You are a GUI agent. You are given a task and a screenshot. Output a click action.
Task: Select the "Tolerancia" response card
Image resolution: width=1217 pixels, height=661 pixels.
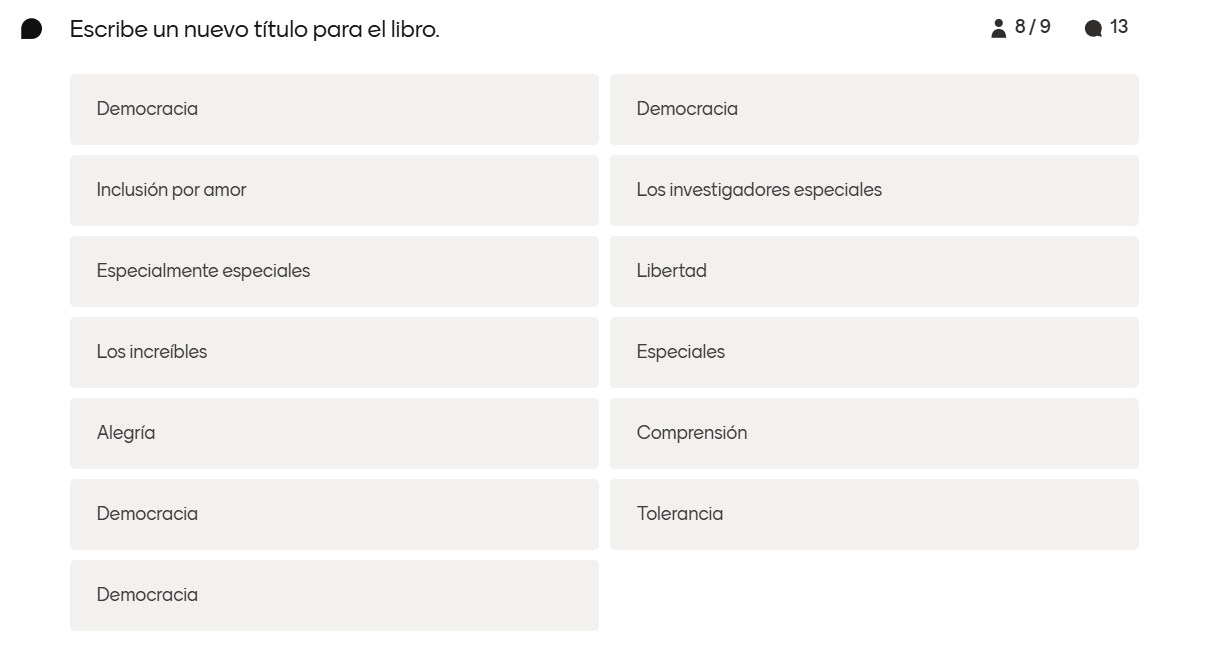point(874,514)
